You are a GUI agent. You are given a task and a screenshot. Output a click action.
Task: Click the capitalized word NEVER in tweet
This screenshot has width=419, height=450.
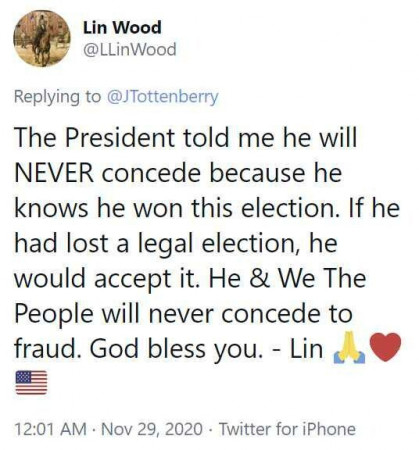tap(54, 173)
